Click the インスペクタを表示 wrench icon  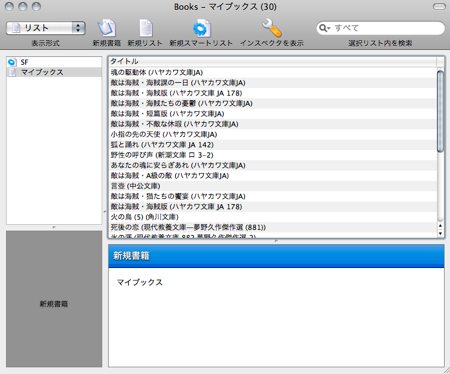[272, 28]
